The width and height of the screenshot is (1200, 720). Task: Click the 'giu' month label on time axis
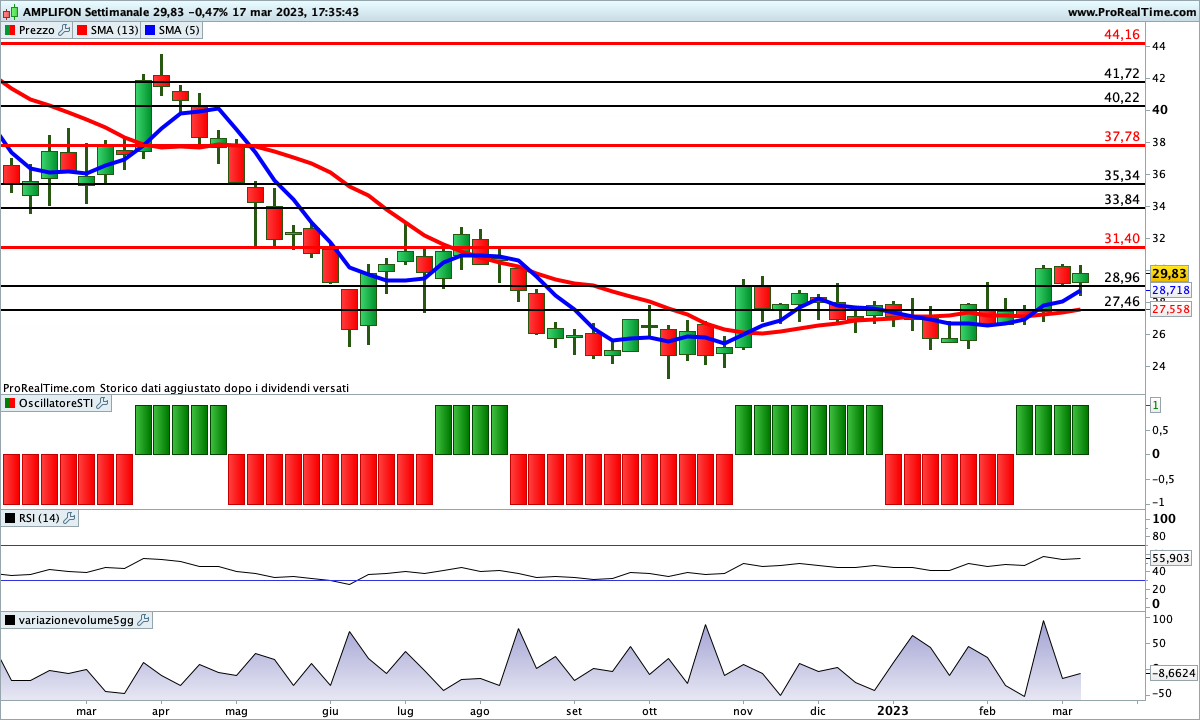[x=331, y=711]
